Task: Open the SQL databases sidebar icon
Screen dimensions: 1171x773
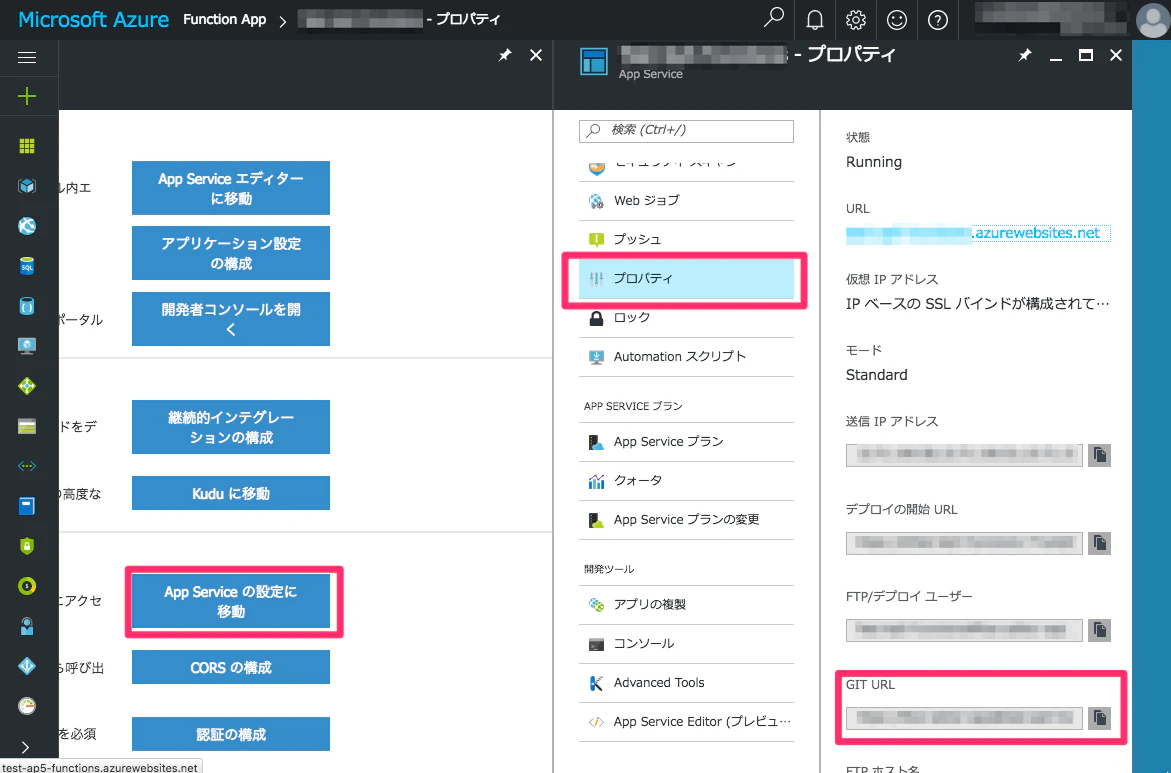Action: (x=27, y=266)
